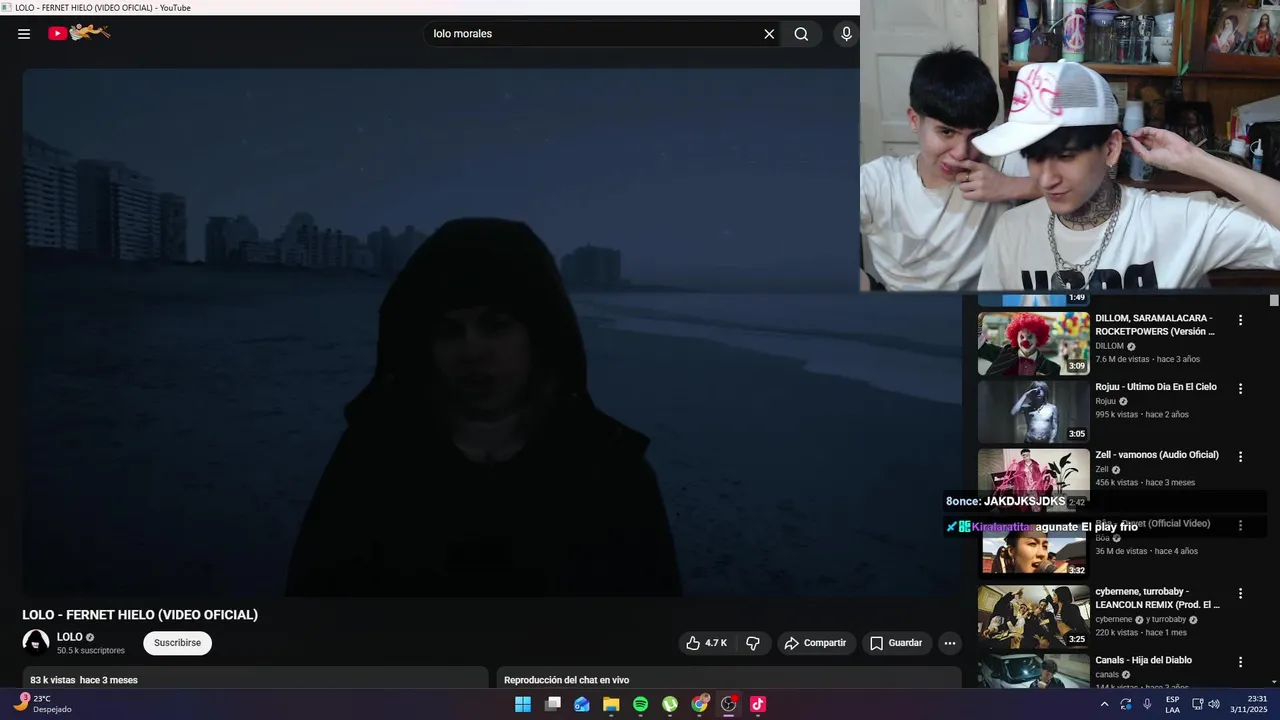Image resolution: width=1280 pixels, height=720 pixels.
Task: Open calendar from 23:31 clock
Action: [x=1249, y=704]
